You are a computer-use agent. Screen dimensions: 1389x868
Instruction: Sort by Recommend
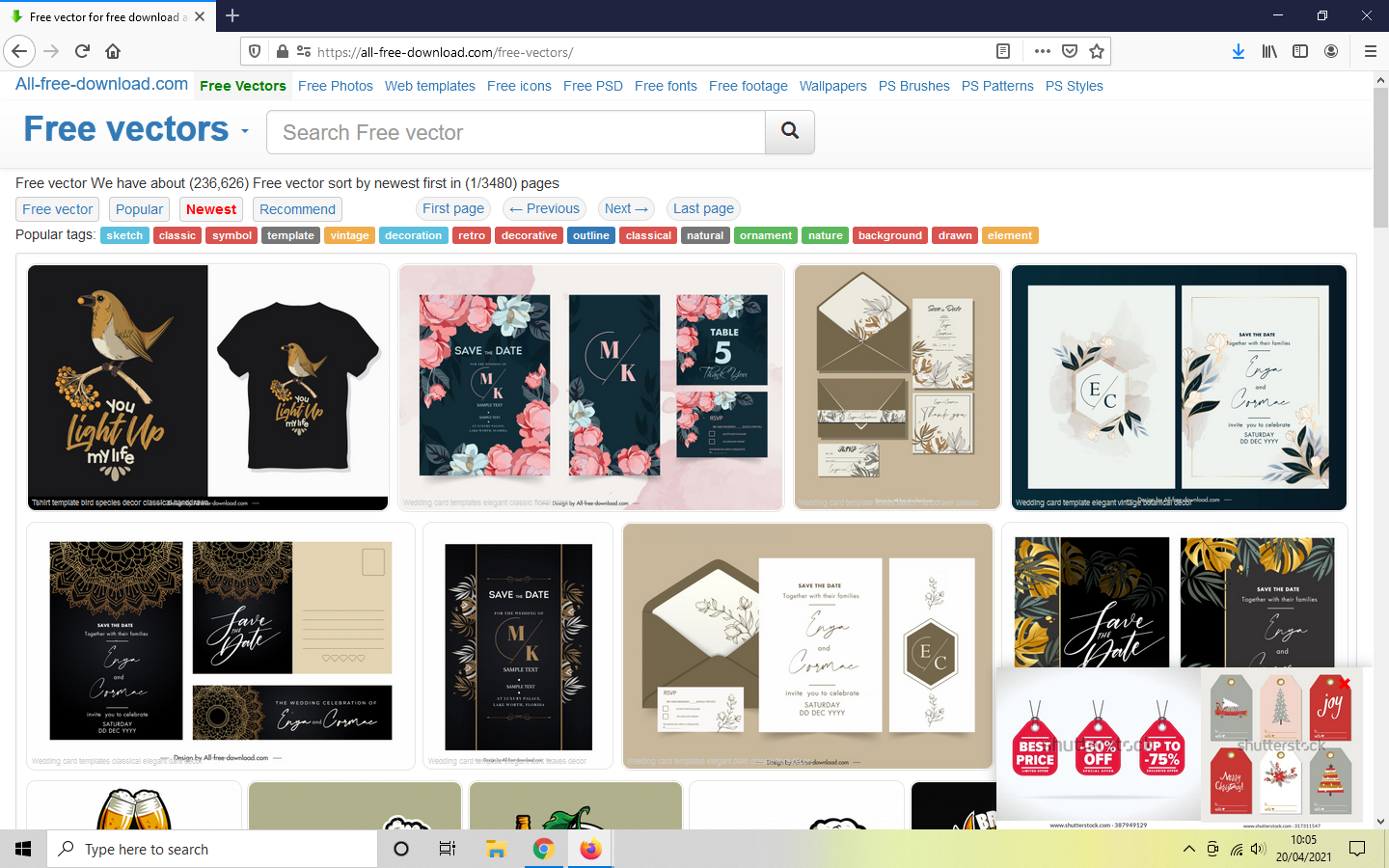tap(297, 209)
